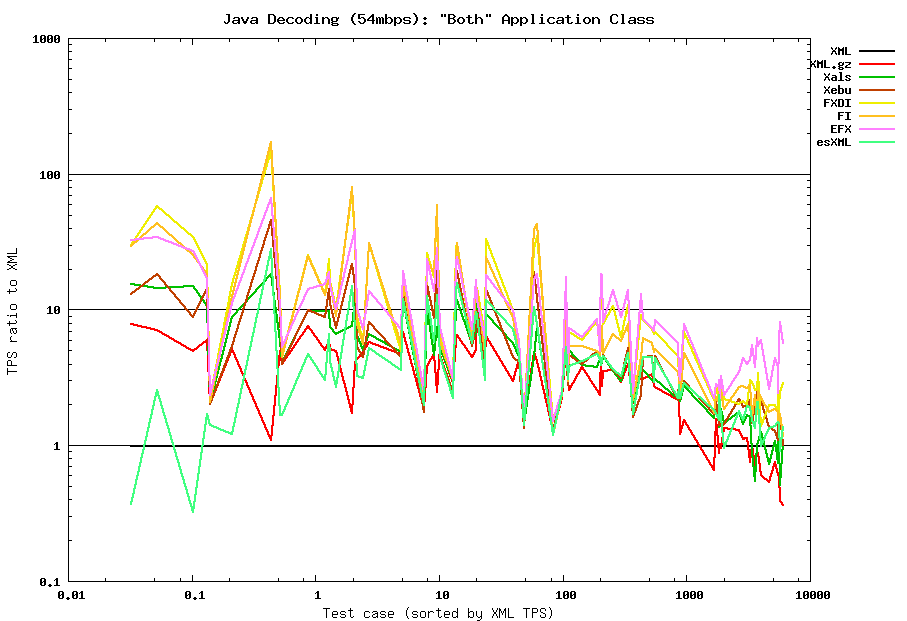Click the brown Xebu legend line sample
Screen dimensions: 907x621
(877, 90)
